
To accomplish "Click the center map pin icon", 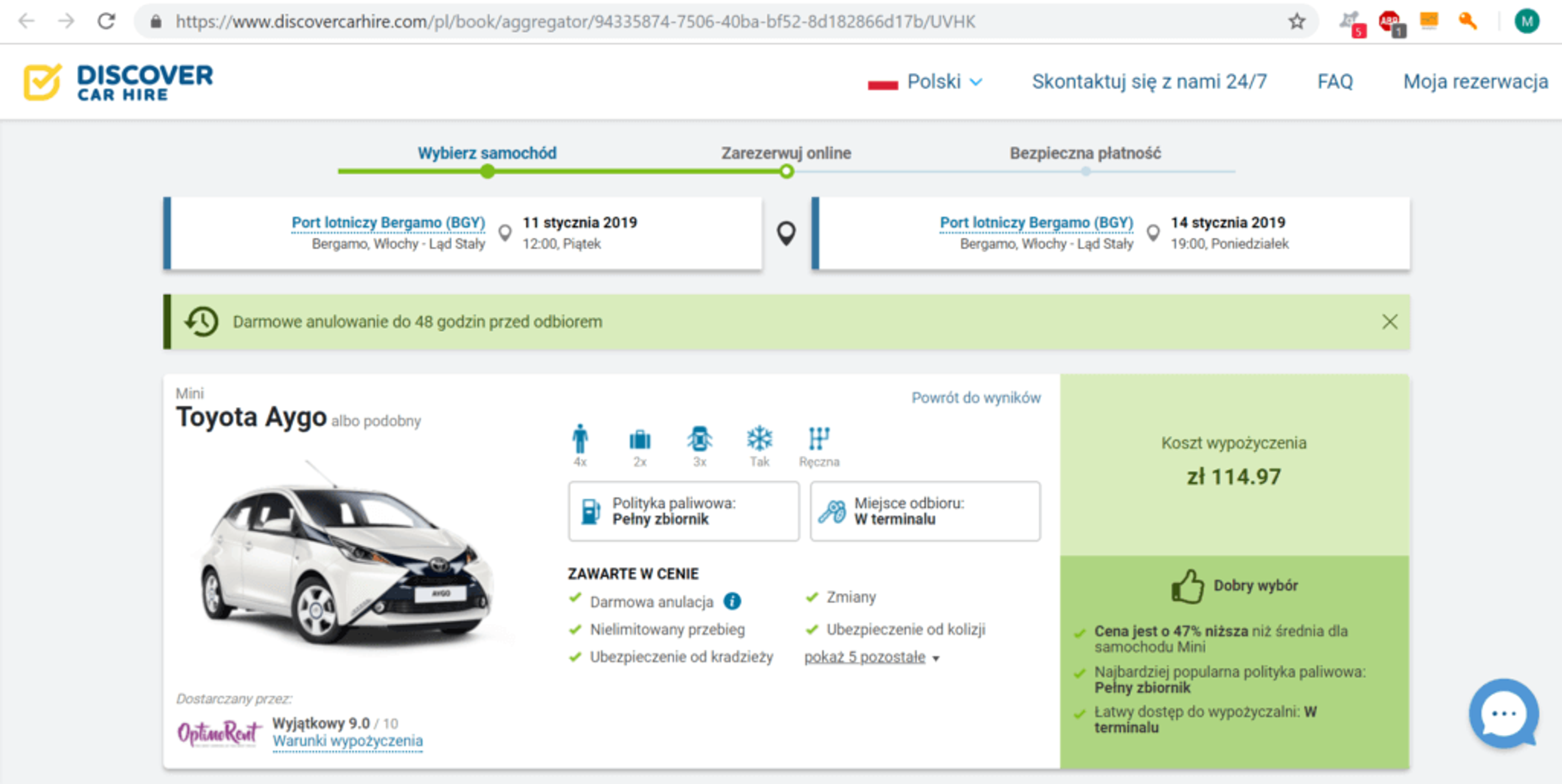I will [786, 233].
